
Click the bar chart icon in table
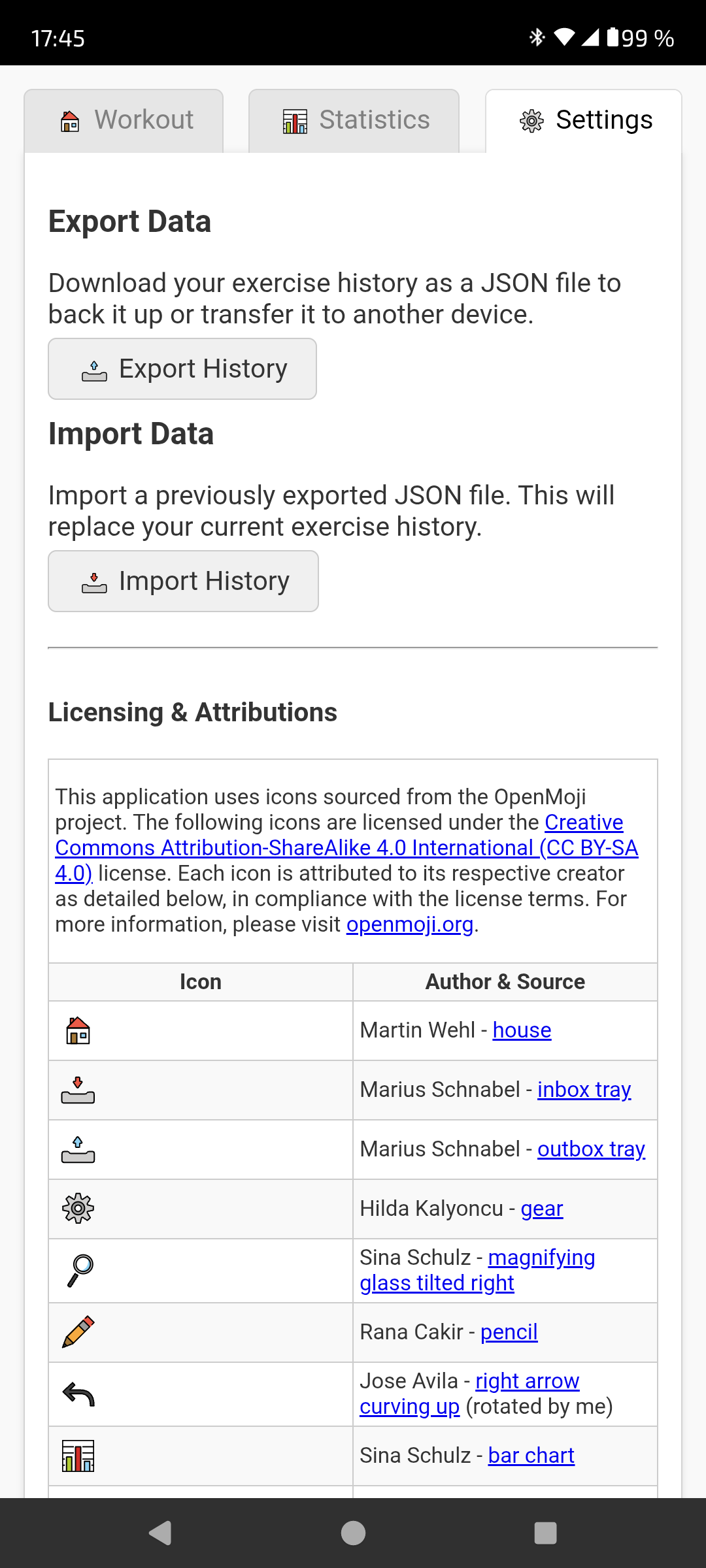pos(78,1456)
